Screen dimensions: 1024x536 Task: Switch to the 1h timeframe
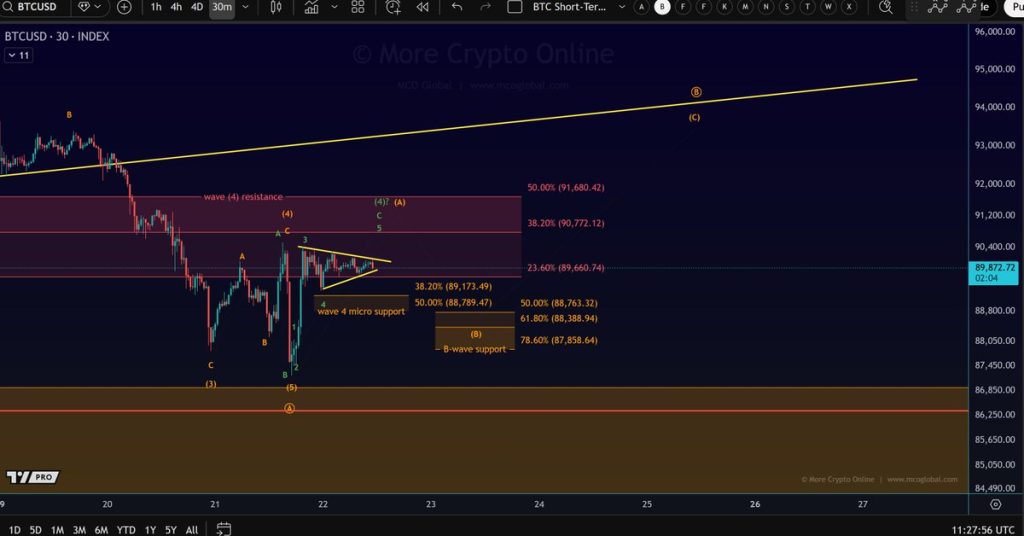coord(156,7)
